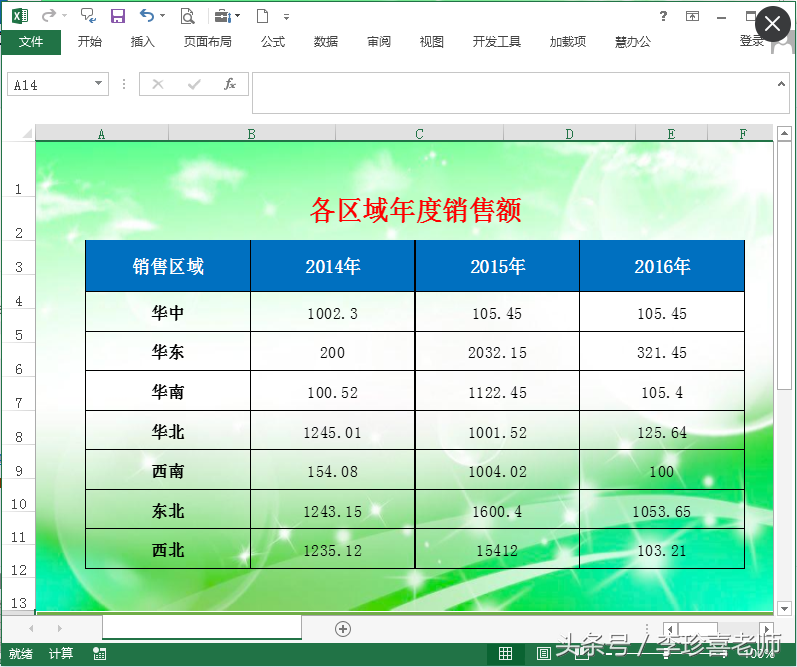The height and width of the screenshot is (667, 797).
Task: Click the 西北 region cell
Action: pyautogui.click(x=168, y=550)
